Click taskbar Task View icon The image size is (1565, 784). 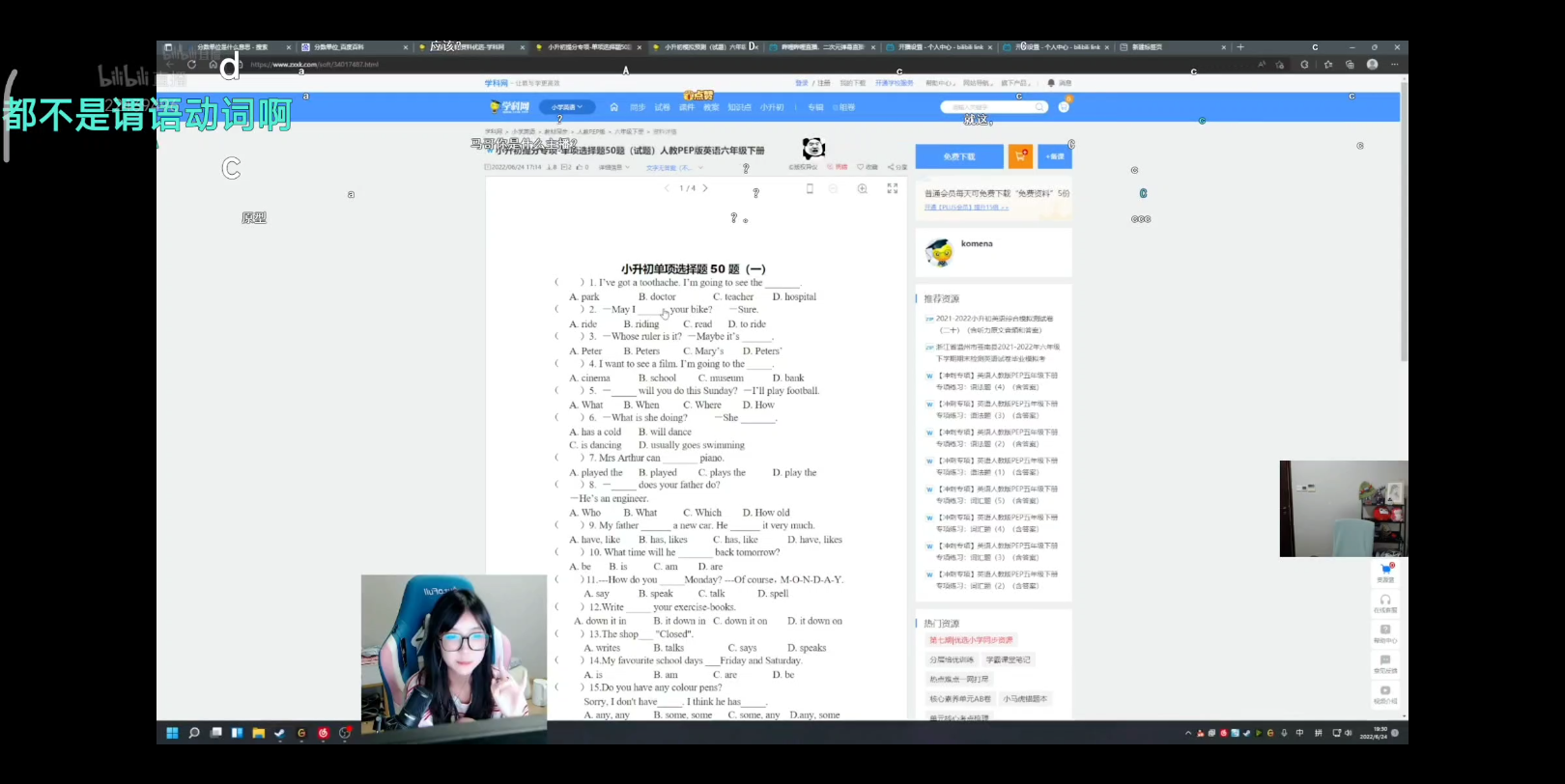tap(216, 733)
